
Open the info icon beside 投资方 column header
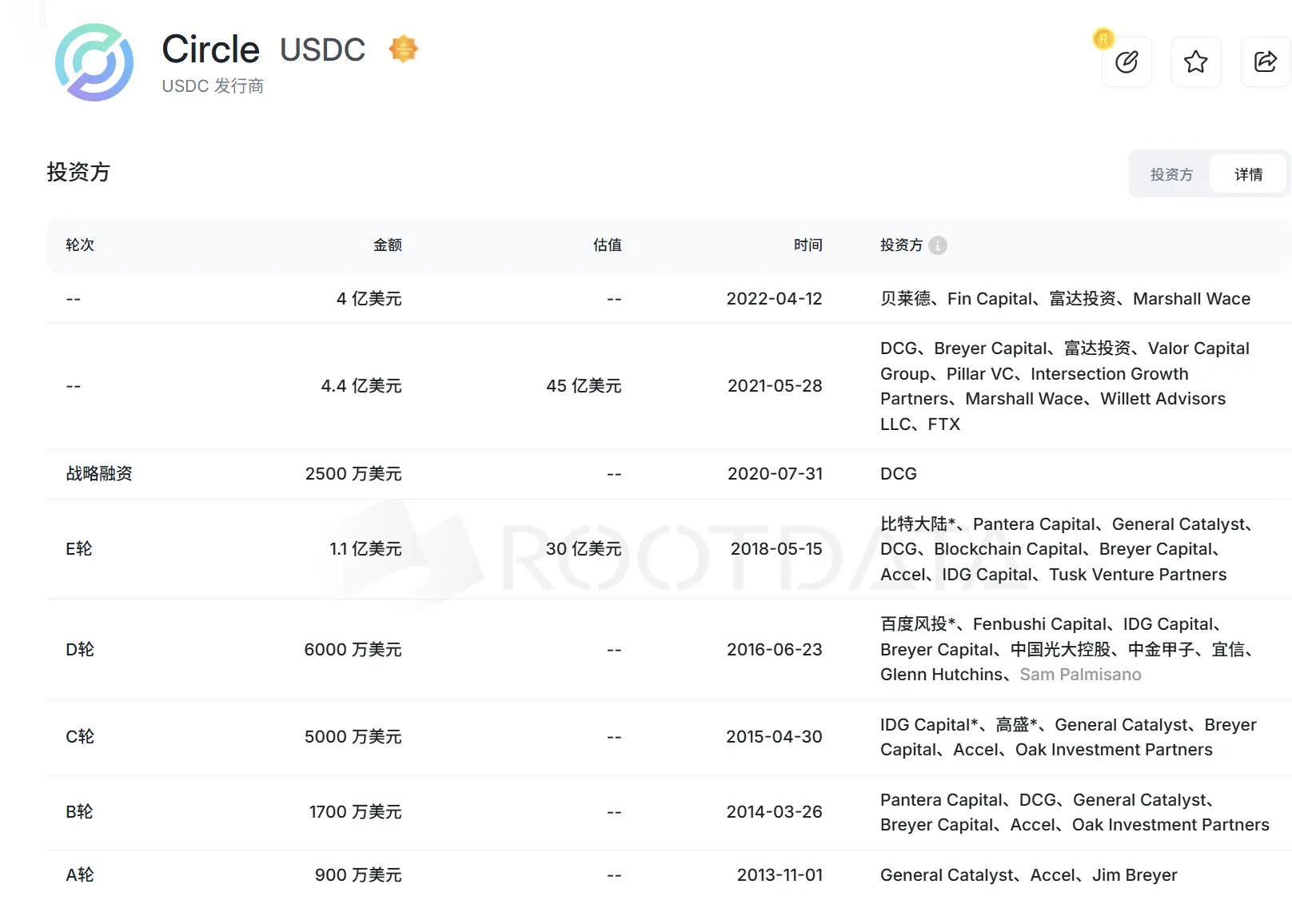pos(938,245)
